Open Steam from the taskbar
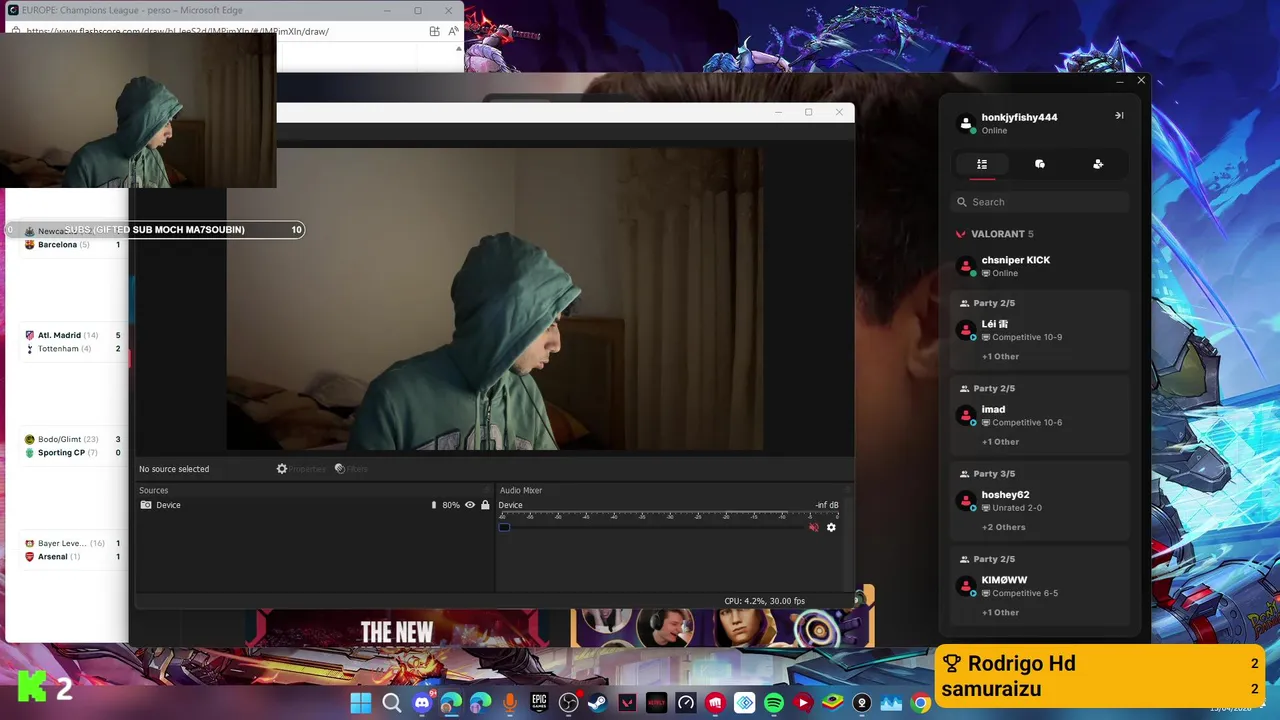Screen dimensions: 1280x720 pos(597,703)
